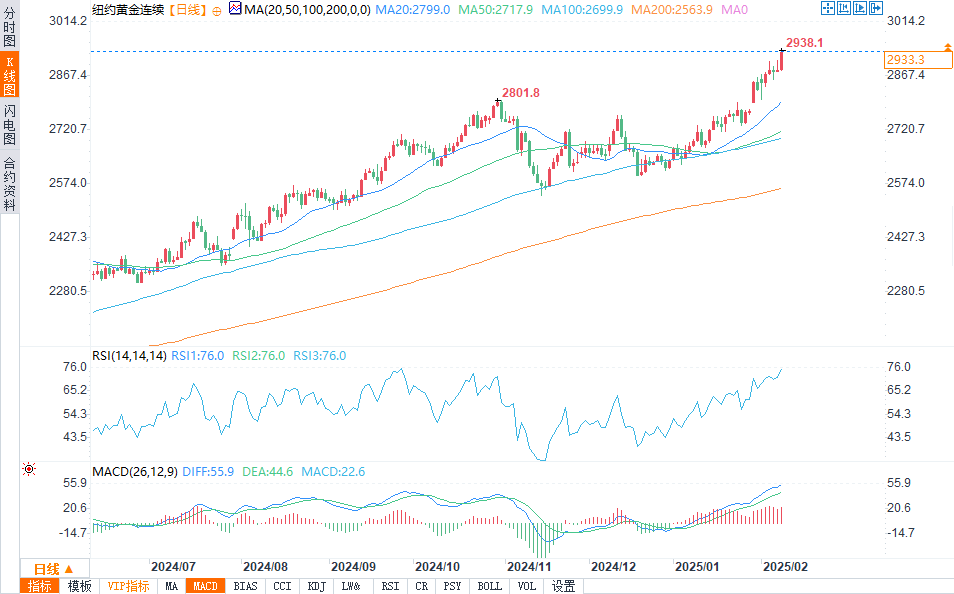Click the MA indicator chart icon beside title

point(234,9)
